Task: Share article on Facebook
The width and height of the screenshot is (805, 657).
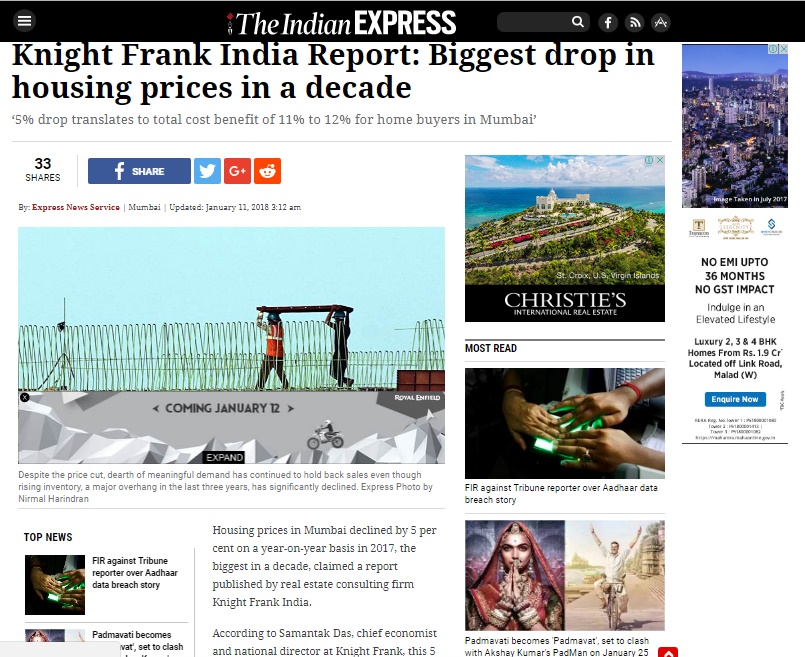Action: point(139,171)
